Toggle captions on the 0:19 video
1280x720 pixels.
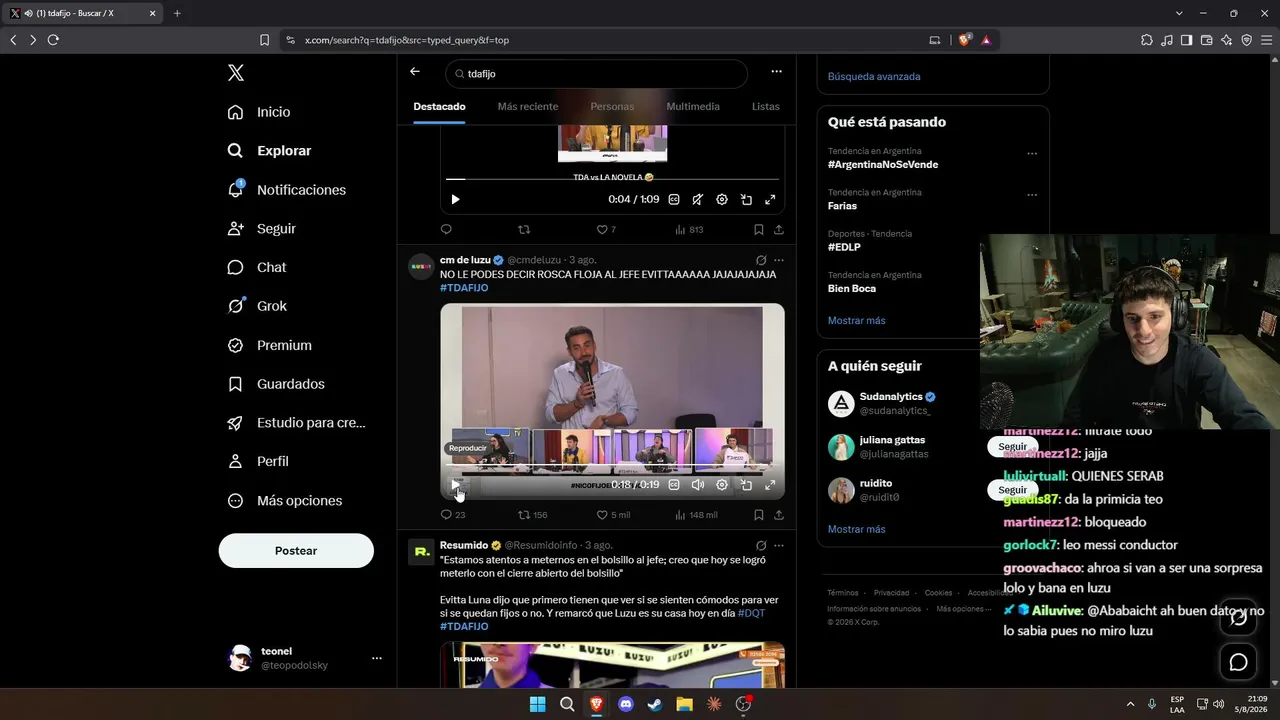tap(674, 485)
